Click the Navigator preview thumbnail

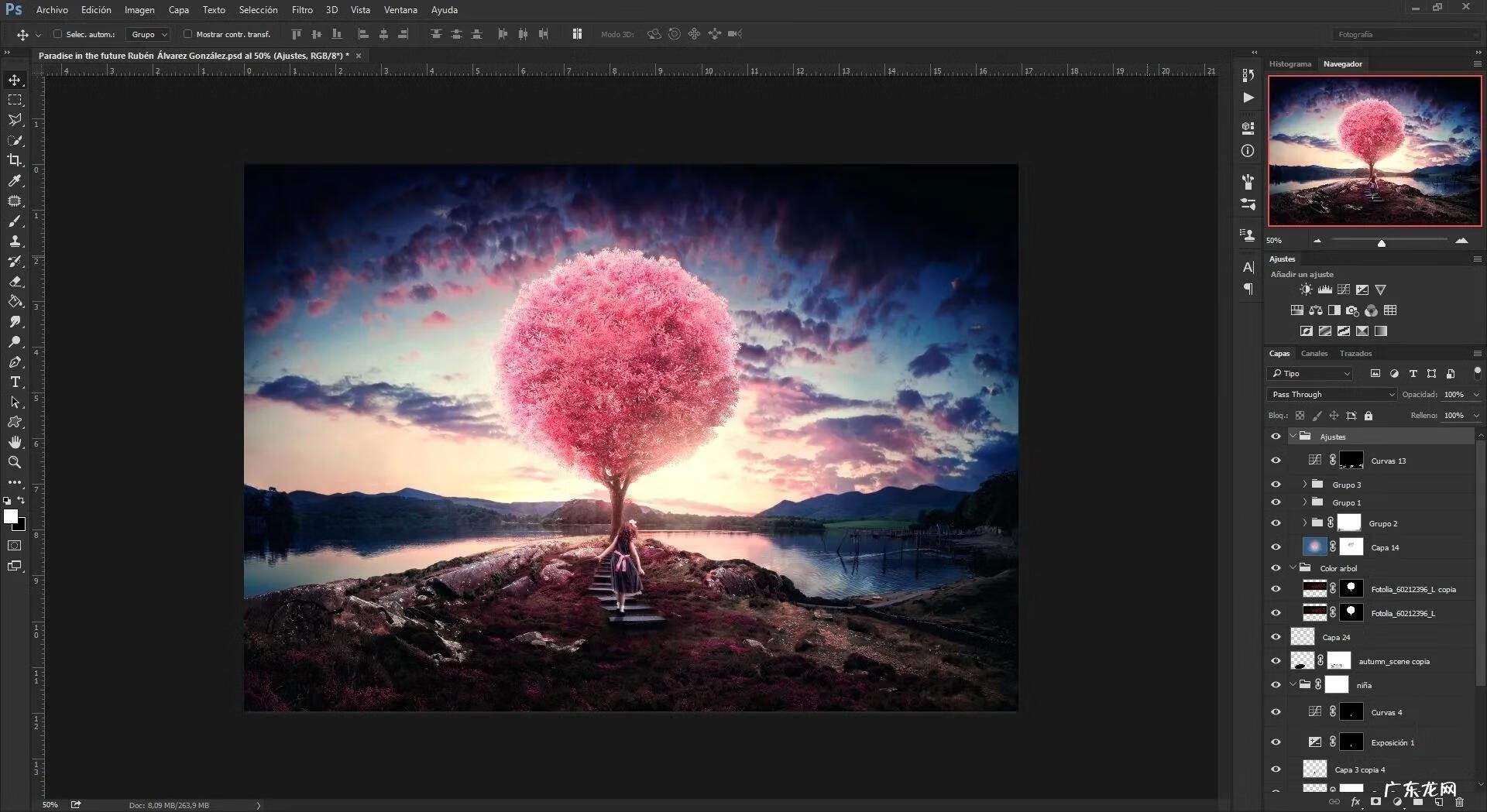[x=1374, y=152]
